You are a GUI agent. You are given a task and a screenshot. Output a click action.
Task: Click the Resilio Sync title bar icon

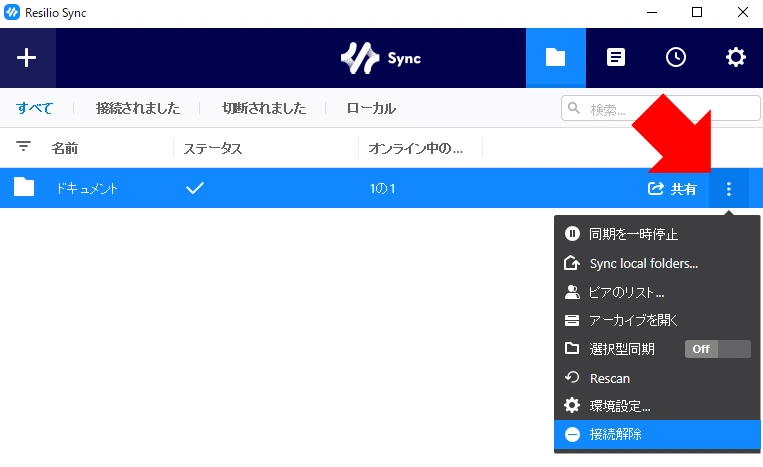(x=12, y=13)
